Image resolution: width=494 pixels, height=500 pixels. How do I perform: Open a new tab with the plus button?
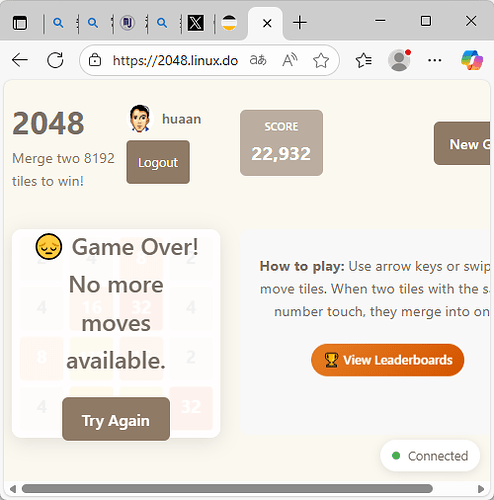[x=300, y=23]
